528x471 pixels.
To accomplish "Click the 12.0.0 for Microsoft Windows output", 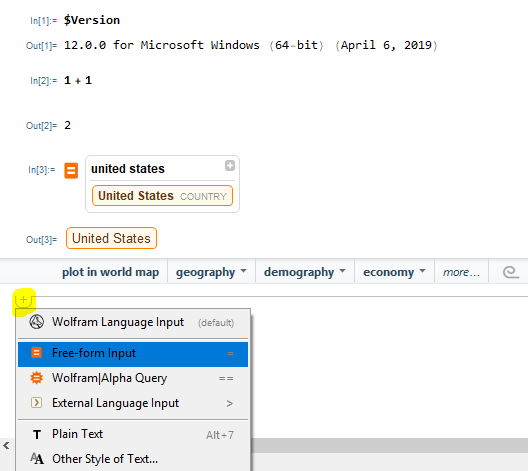I will tap(251, 45).
